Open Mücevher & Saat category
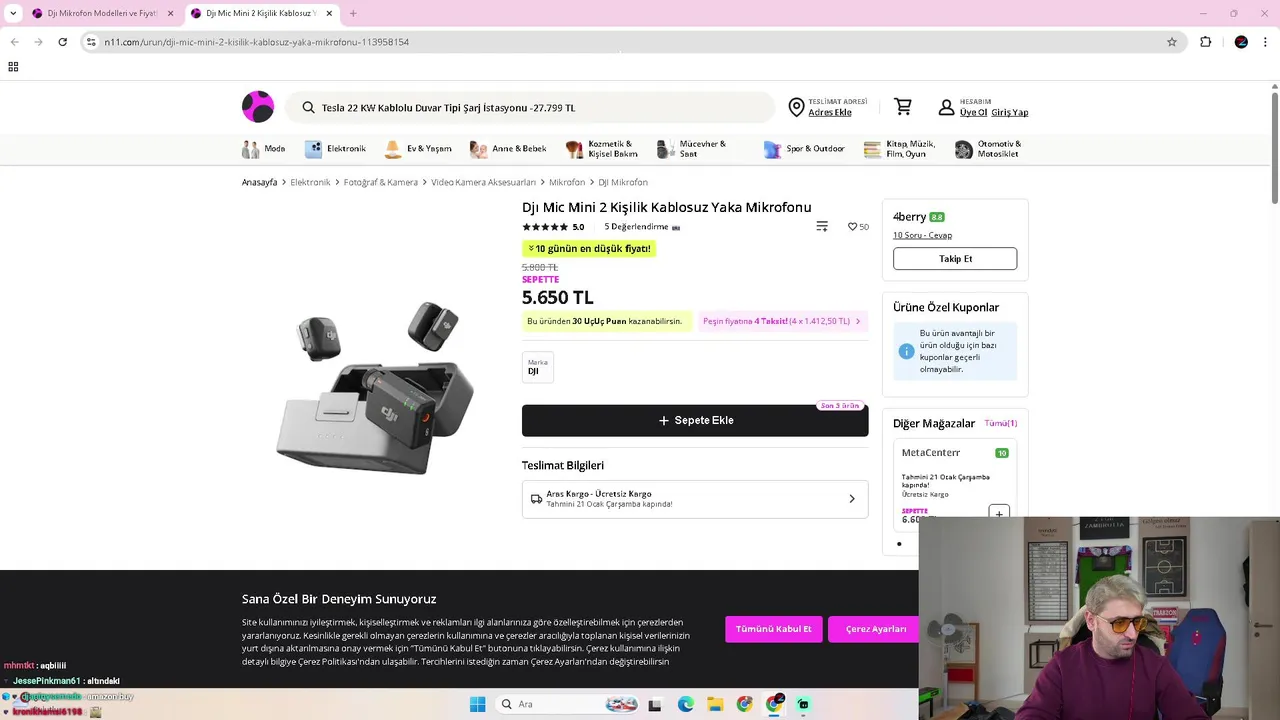 (x=693, y=149)
